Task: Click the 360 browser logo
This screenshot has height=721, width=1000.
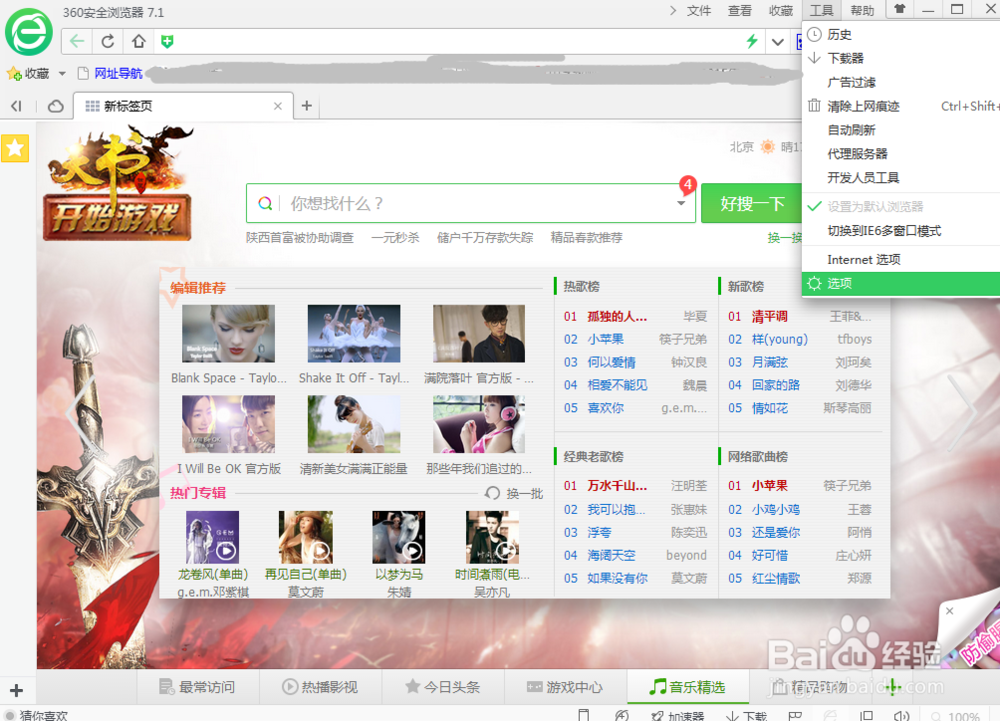Action: (x=29, y=31)
